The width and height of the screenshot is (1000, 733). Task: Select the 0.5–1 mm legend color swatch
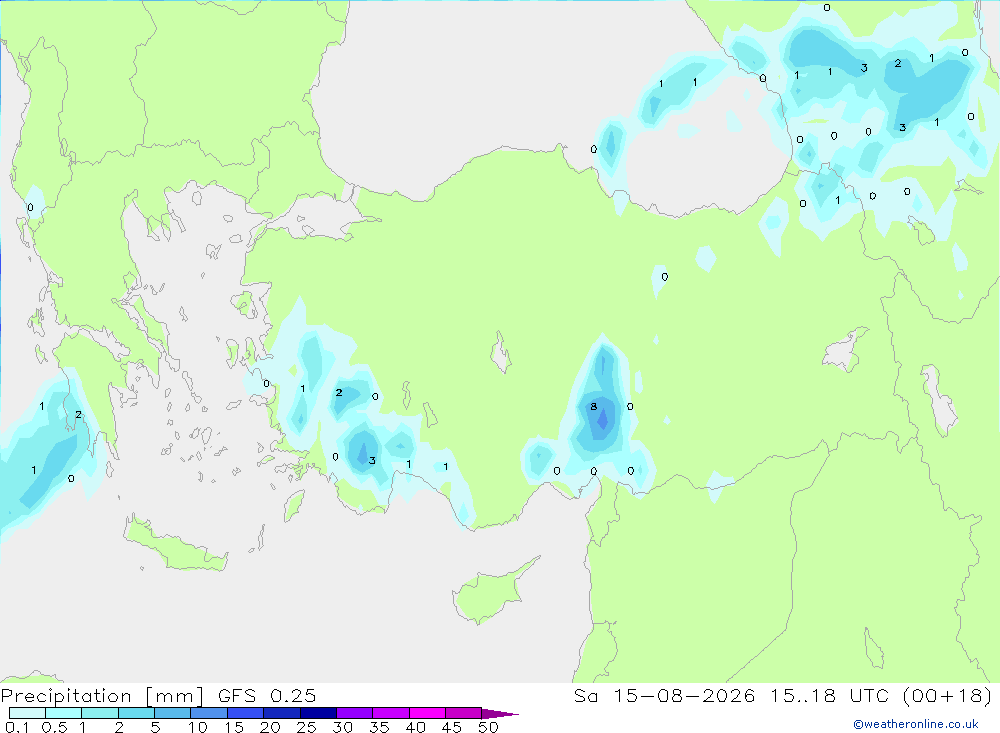(x=64, y=713)
